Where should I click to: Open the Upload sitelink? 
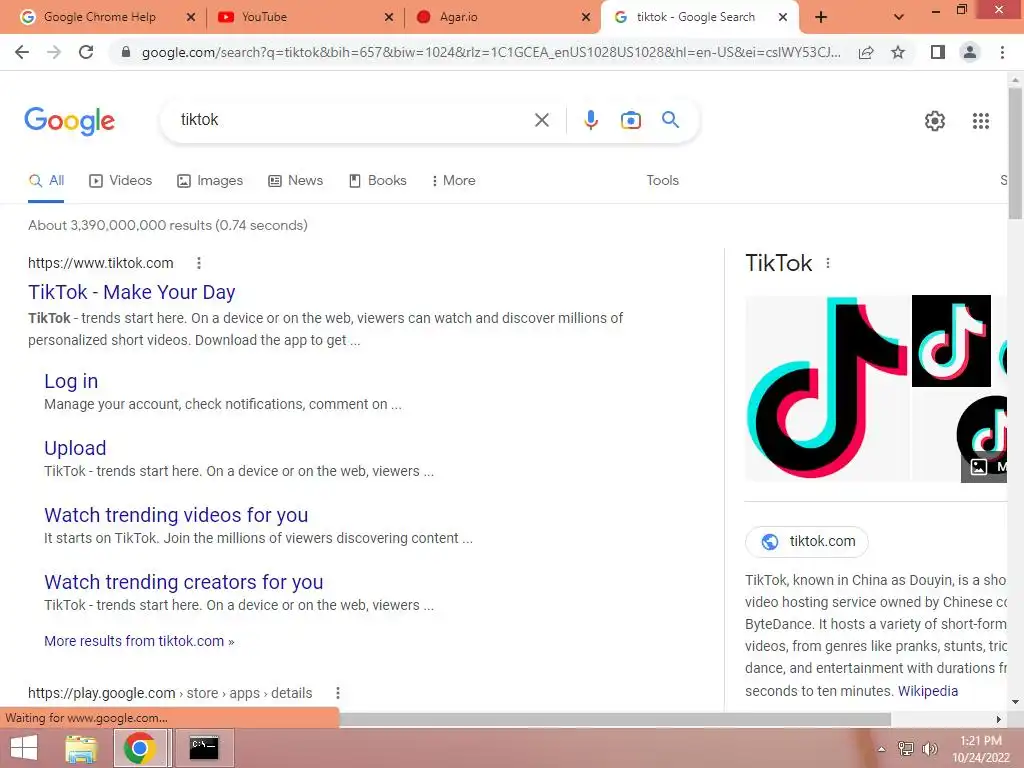point(75,448)
